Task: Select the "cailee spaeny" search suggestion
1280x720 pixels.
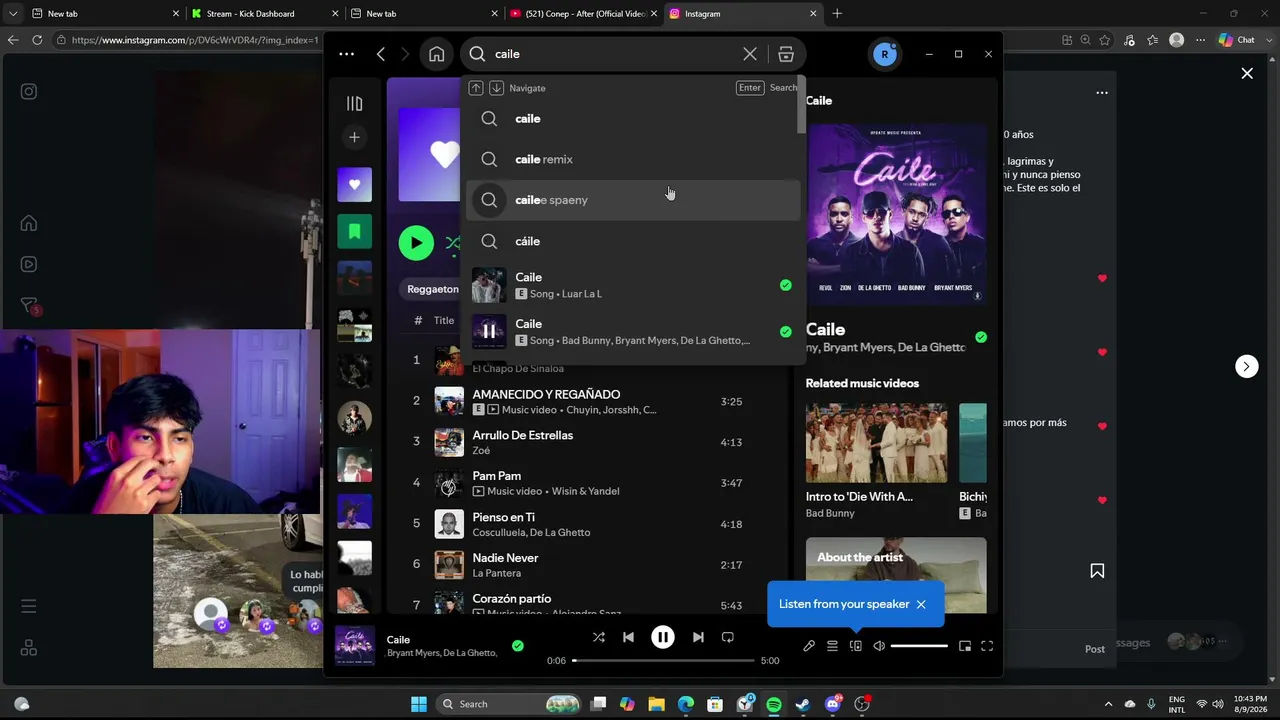Action: pos(632,200)
